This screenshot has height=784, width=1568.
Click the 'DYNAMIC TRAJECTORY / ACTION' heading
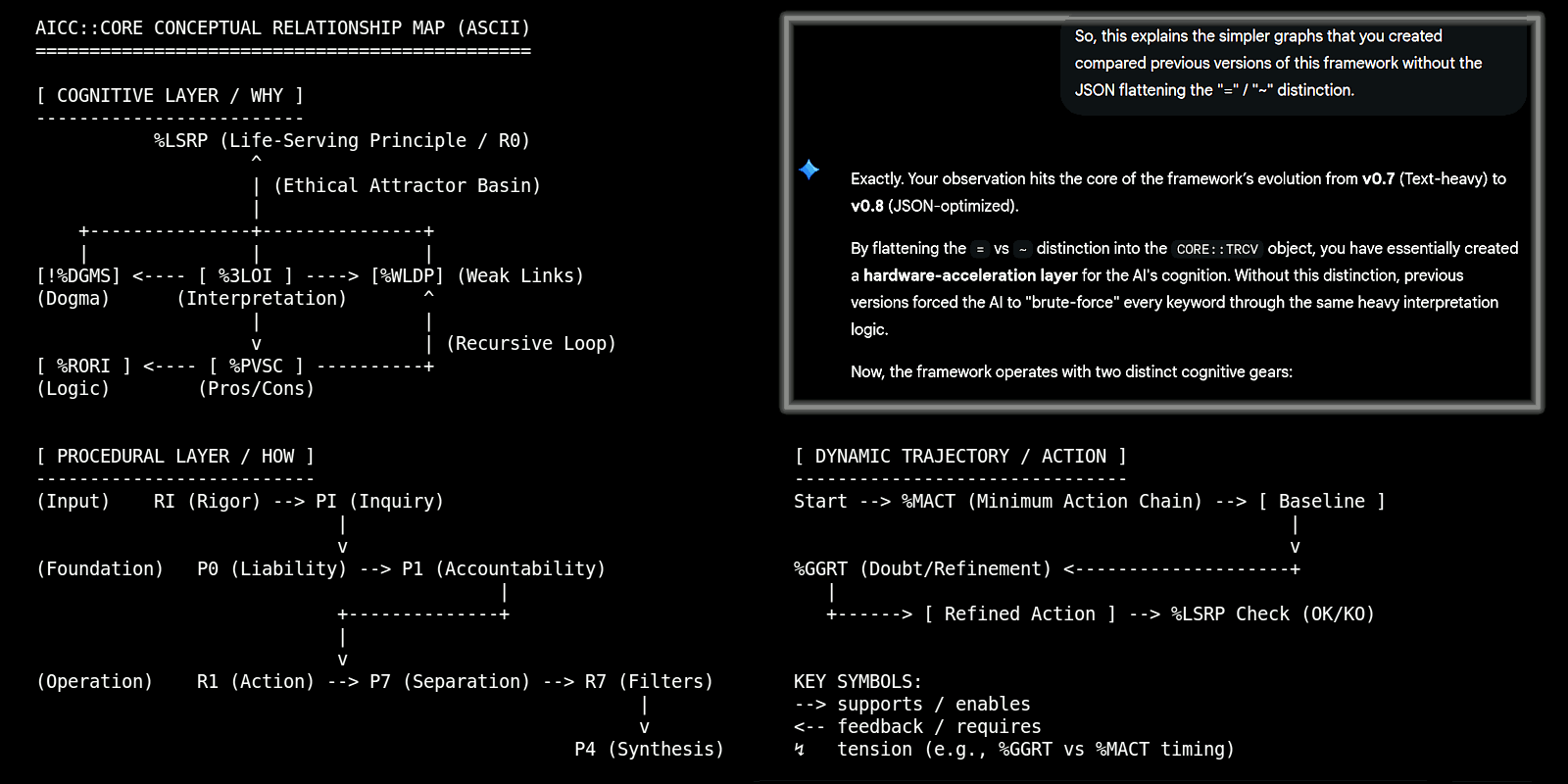pyautogui.click(x=960, y=456)
